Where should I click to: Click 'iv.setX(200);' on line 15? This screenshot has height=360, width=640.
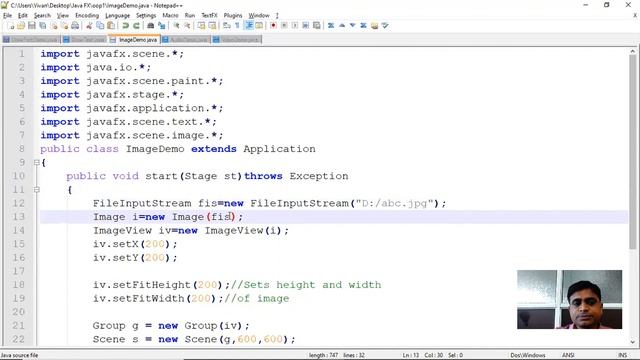135,244
